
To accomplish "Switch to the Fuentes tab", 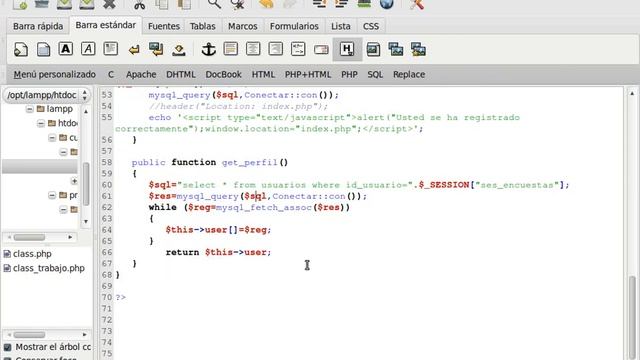I will click(x=164, y=26).
